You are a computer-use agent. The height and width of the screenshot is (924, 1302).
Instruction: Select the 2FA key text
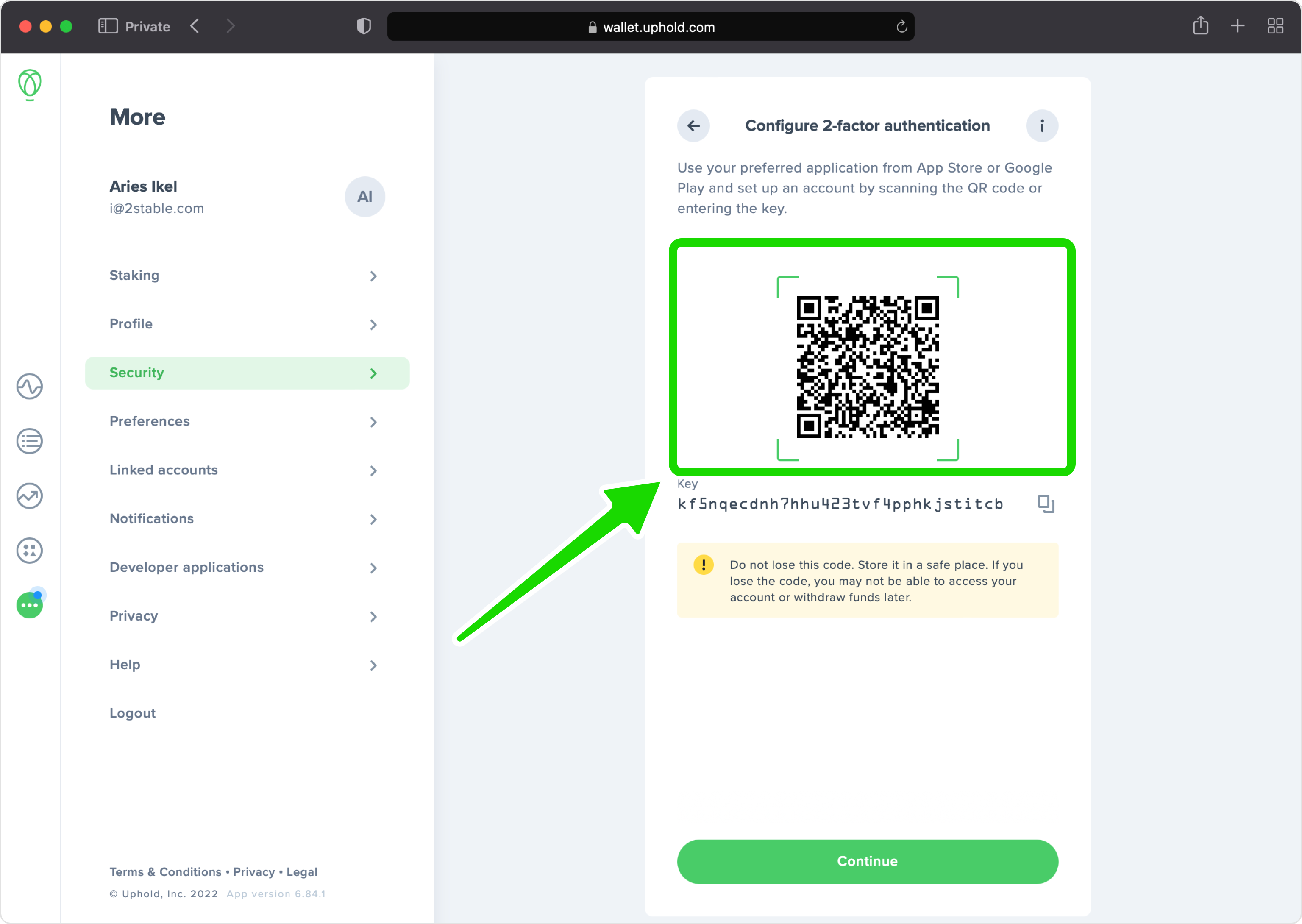point(841,504)
